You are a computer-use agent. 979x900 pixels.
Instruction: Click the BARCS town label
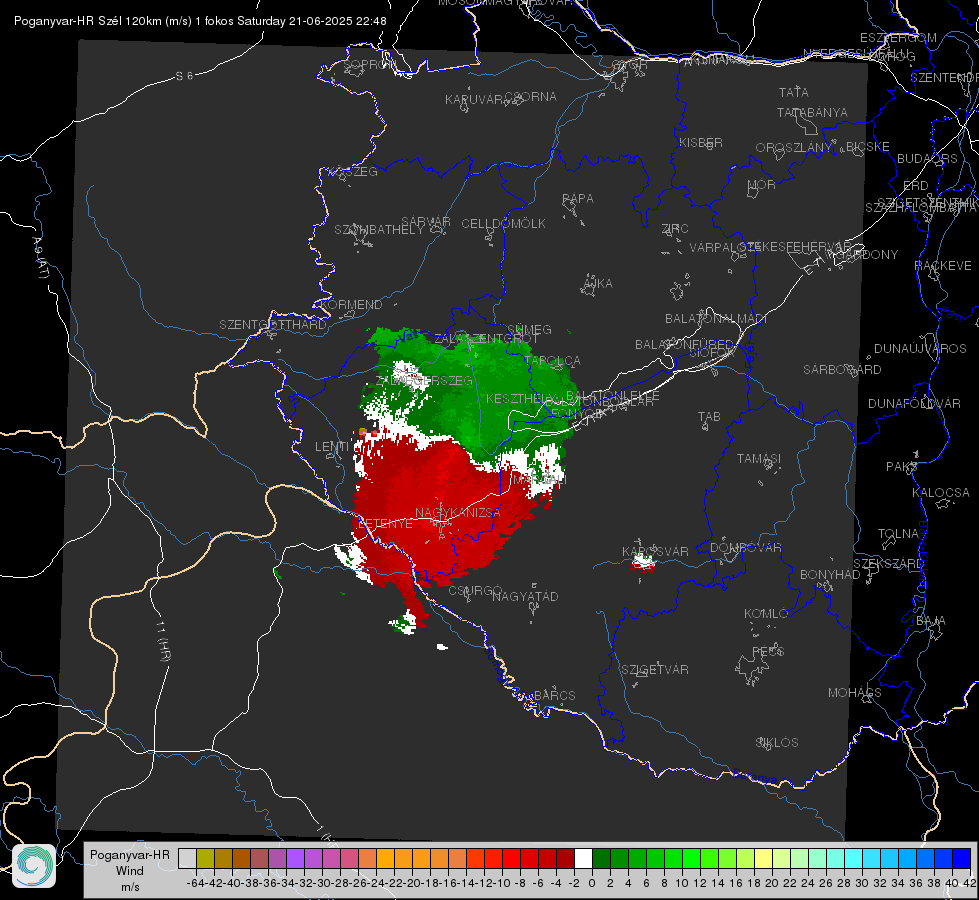[554, 695]
